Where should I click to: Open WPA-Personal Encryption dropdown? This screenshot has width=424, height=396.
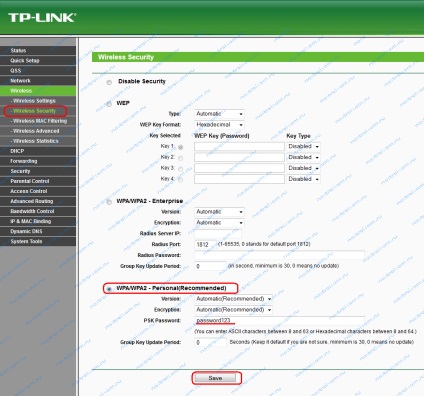pos(233,310)
